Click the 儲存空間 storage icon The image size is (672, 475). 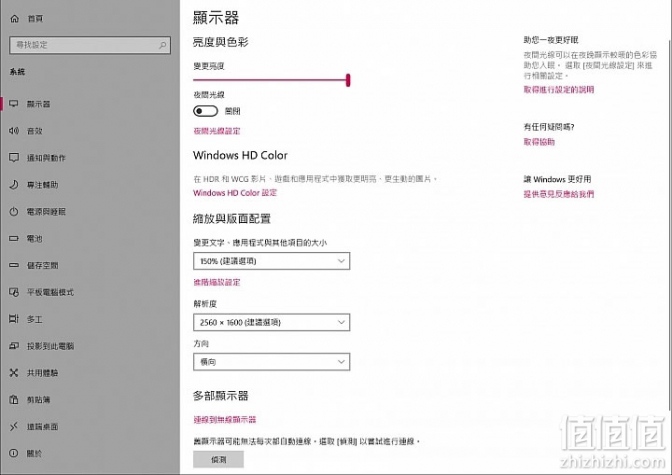(x=14, y=265)
